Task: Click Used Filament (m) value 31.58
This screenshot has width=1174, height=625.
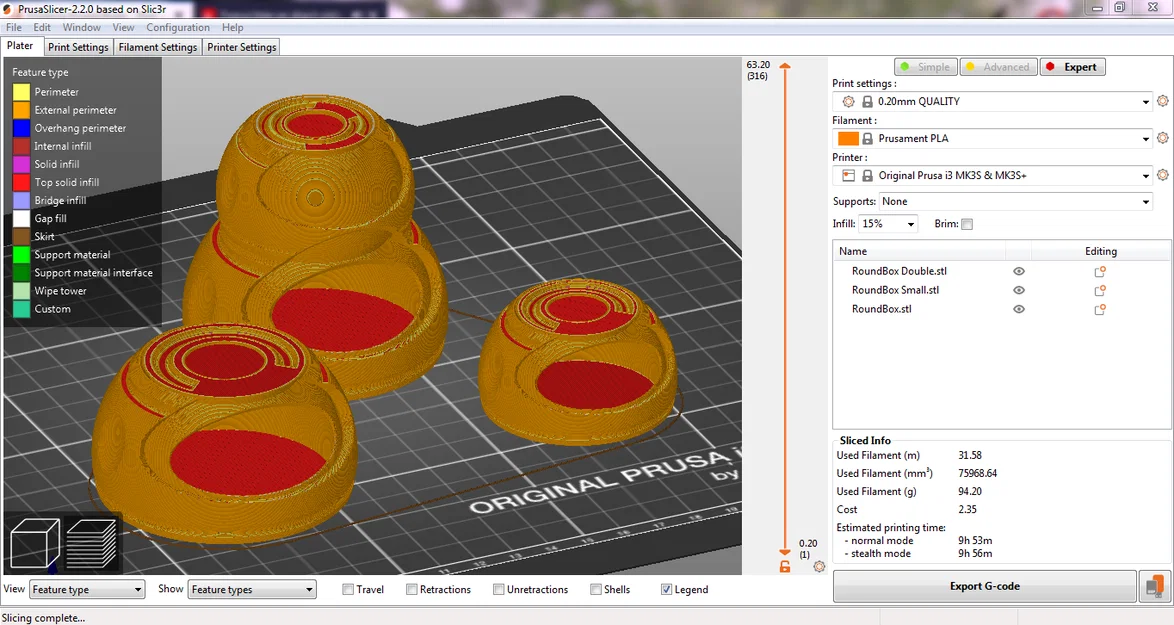Action: 970,455
